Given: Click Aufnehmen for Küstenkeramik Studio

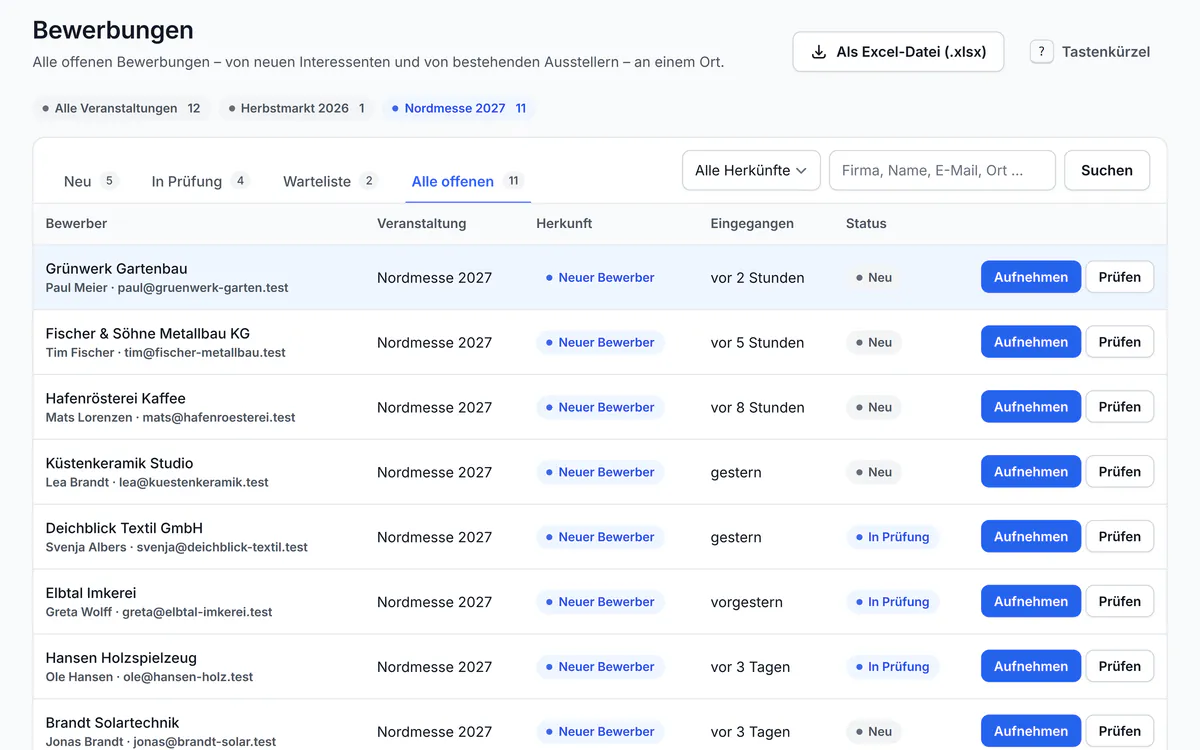Looking at the screenshot, I should (x=1030, y=472).
